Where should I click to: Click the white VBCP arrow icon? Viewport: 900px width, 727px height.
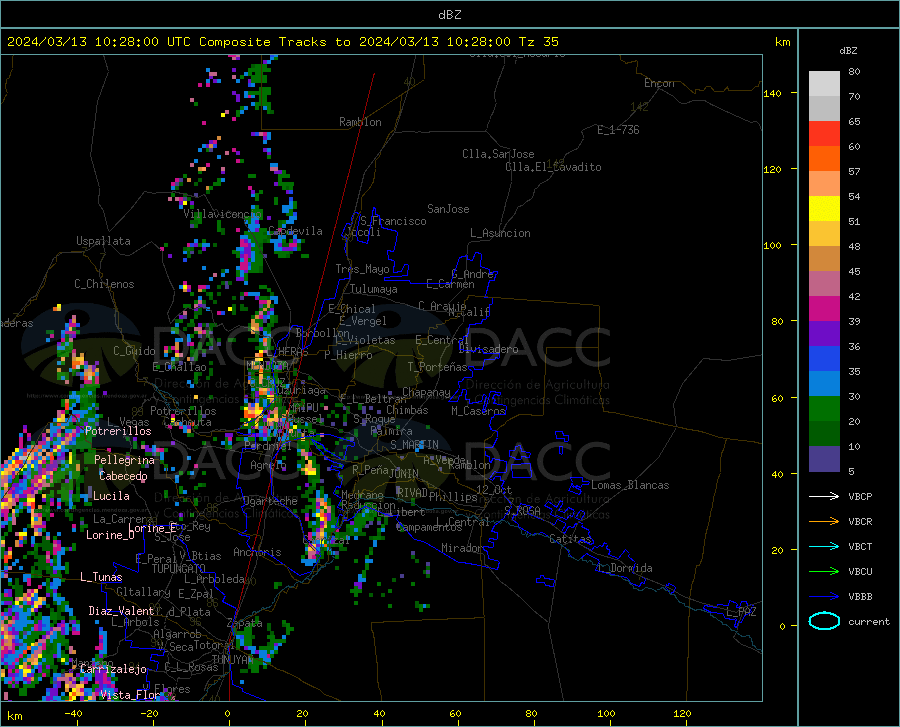pyautogui.click(x=824, y=496)
